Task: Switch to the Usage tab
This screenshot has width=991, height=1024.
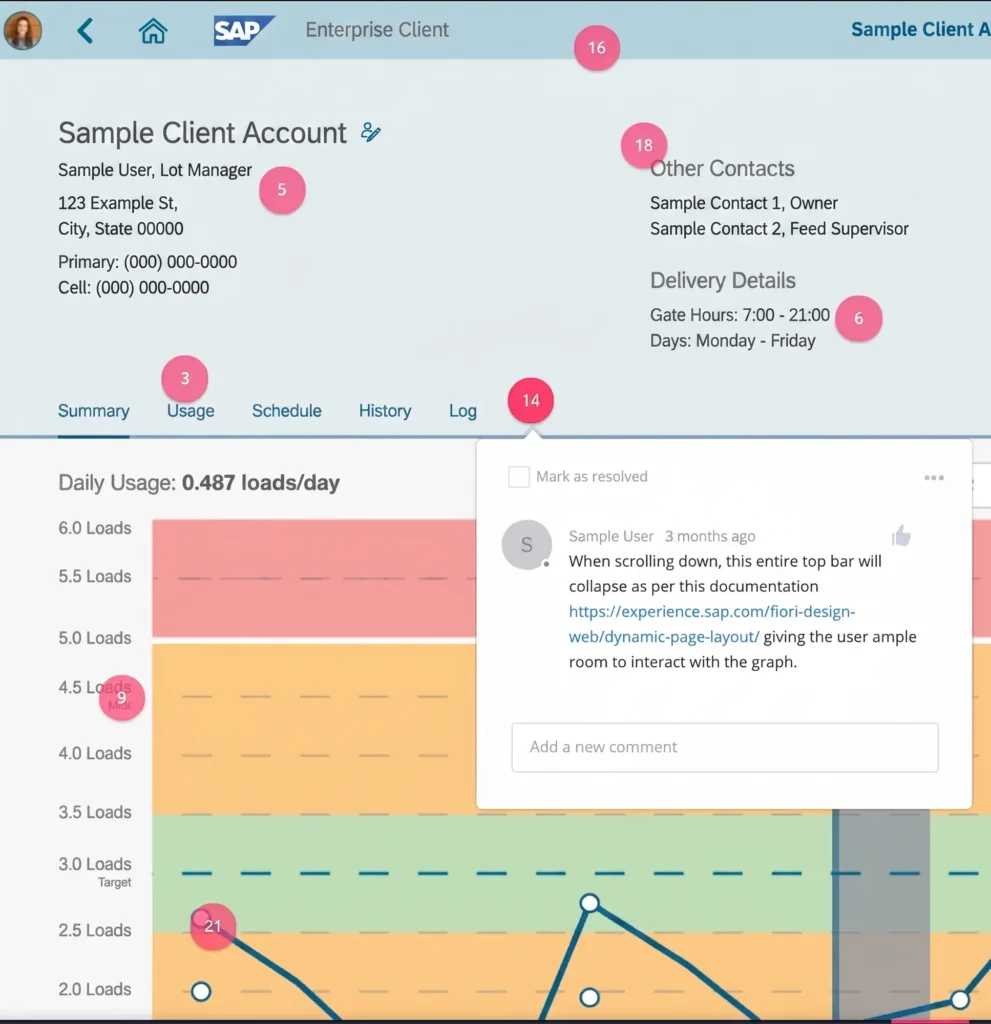Action: click(191, 411)
